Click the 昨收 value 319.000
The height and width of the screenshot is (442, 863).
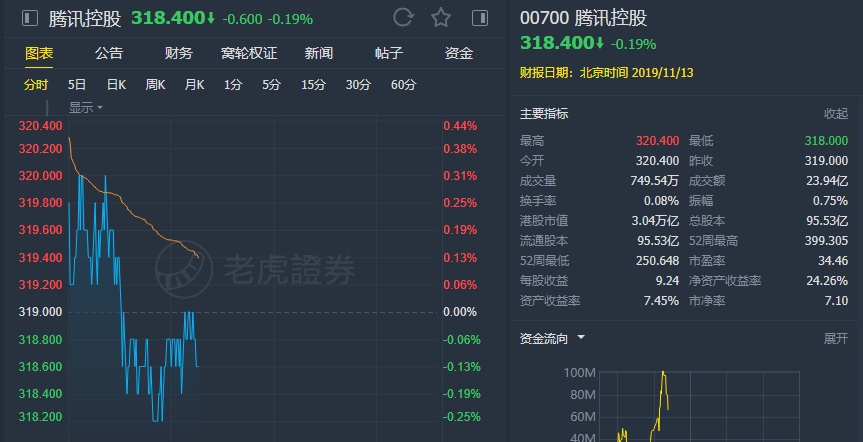point(826,161)
